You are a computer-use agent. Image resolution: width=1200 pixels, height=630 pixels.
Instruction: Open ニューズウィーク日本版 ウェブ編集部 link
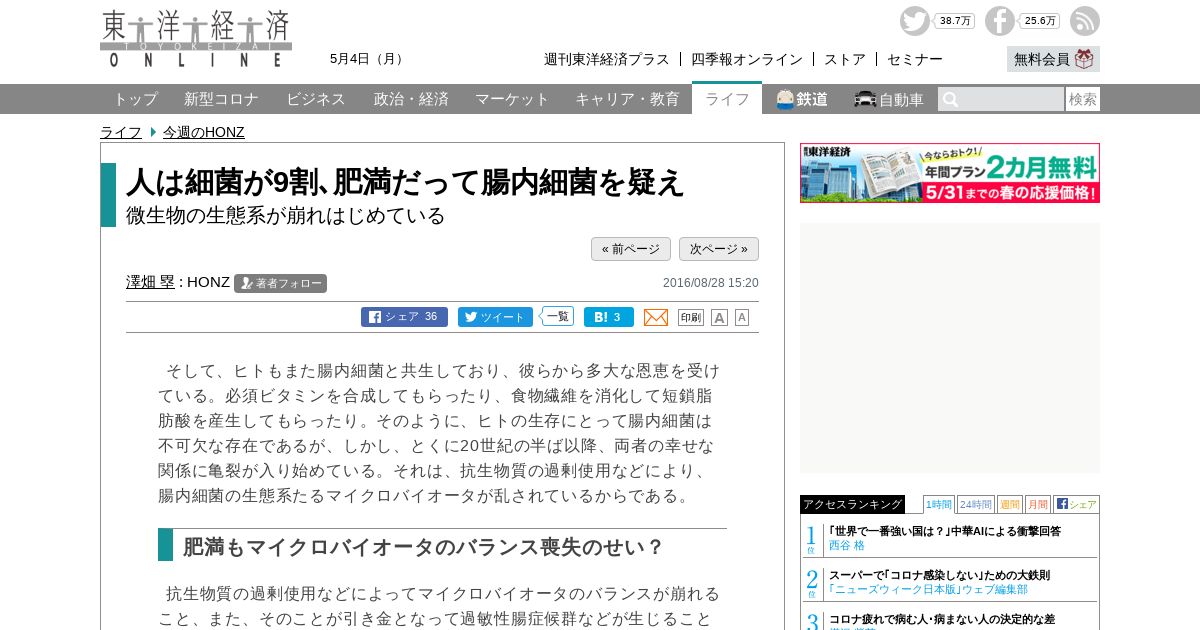[928, 590]
